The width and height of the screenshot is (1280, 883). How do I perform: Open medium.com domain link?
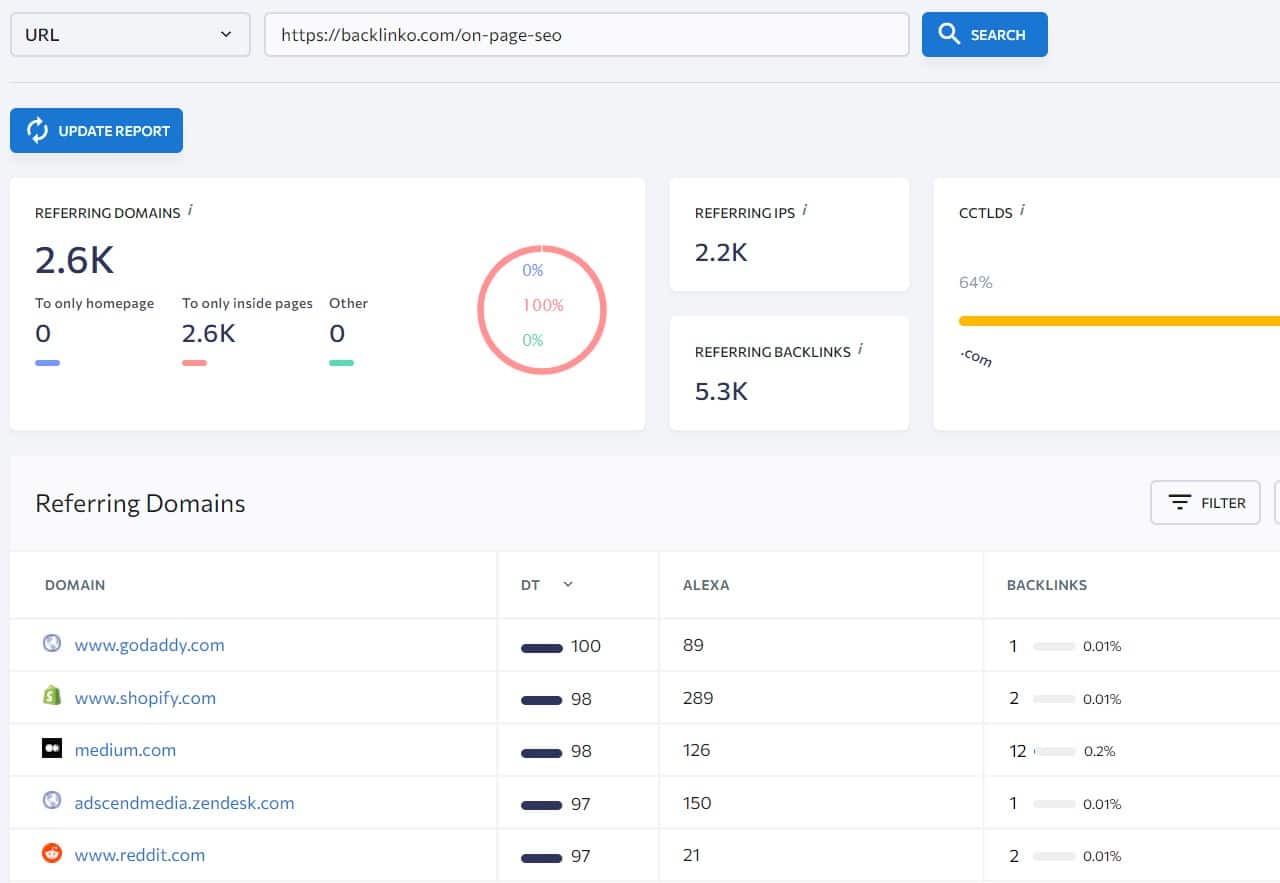click(x=125, y=750)
